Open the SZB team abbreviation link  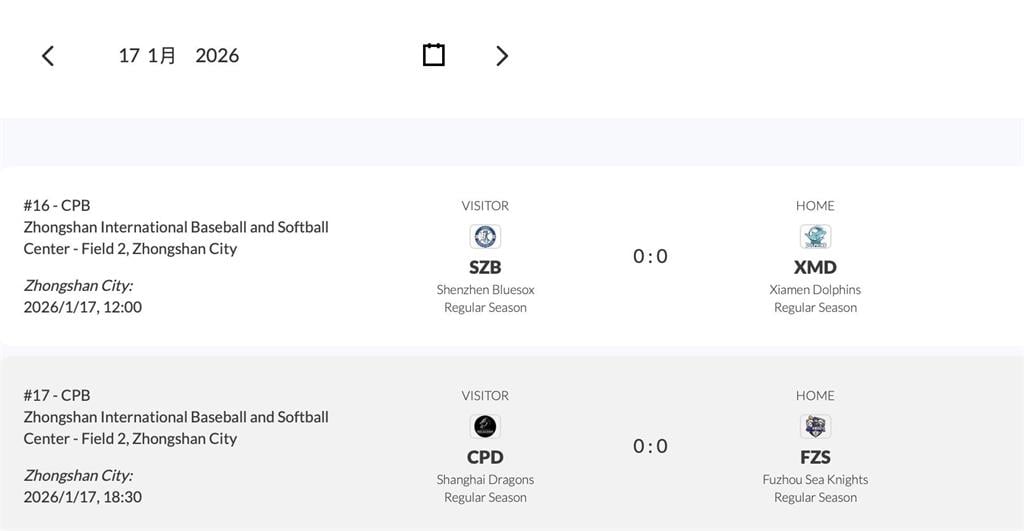[x=485, y=267]
